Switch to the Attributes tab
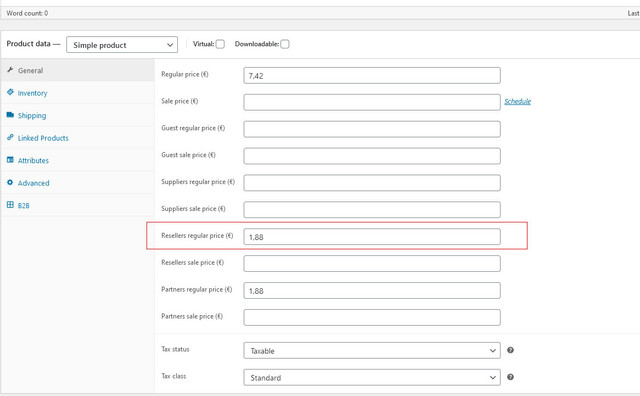This screenshot has width=640, height=396. coord(78,160)
